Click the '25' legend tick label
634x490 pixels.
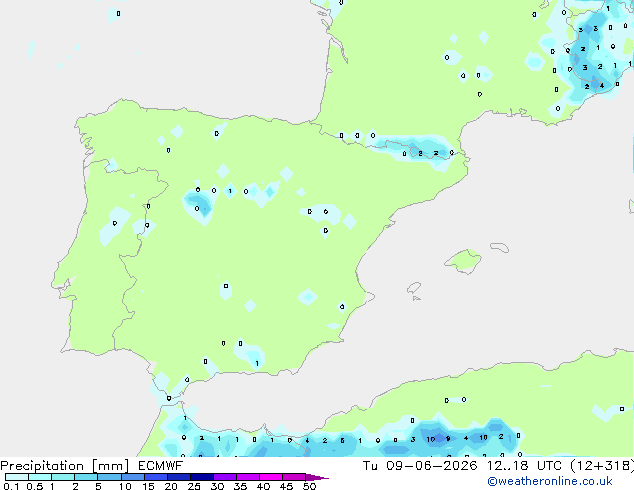[194, 486]
